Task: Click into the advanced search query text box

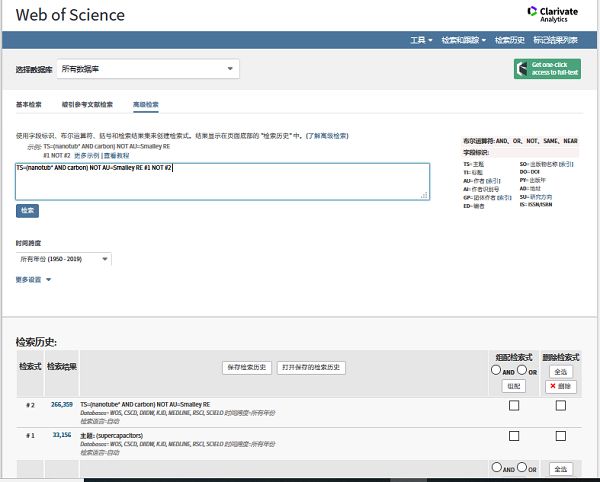Action: (x=222, y=182)
